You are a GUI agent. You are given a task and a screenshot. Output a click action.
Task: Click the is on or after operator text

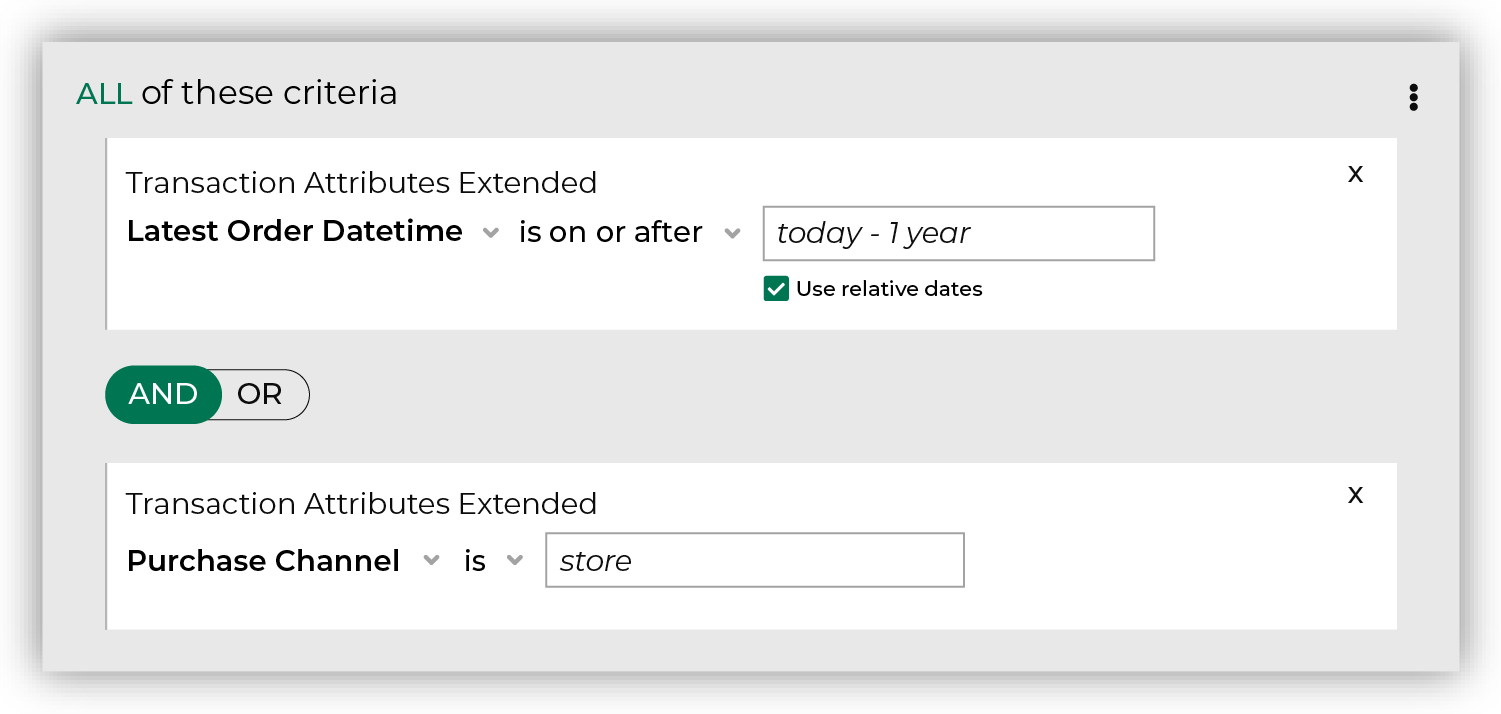click(x=610, y=232)
